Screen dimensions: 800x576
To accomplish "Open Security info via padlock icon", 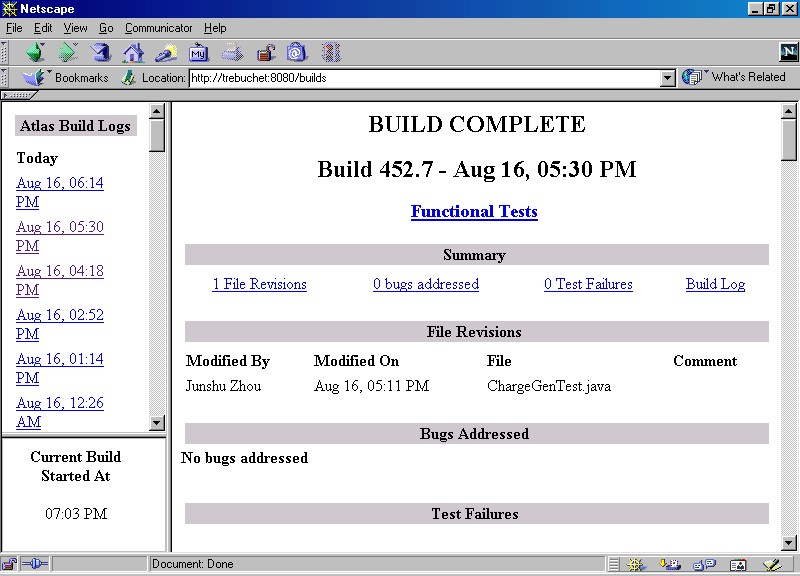I will (x=265, y=52).
